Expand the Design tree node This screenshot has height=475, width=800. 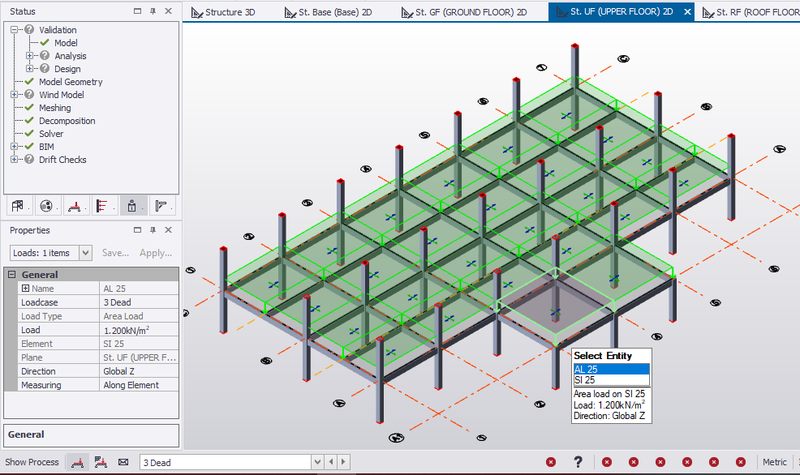pos(30,68)
